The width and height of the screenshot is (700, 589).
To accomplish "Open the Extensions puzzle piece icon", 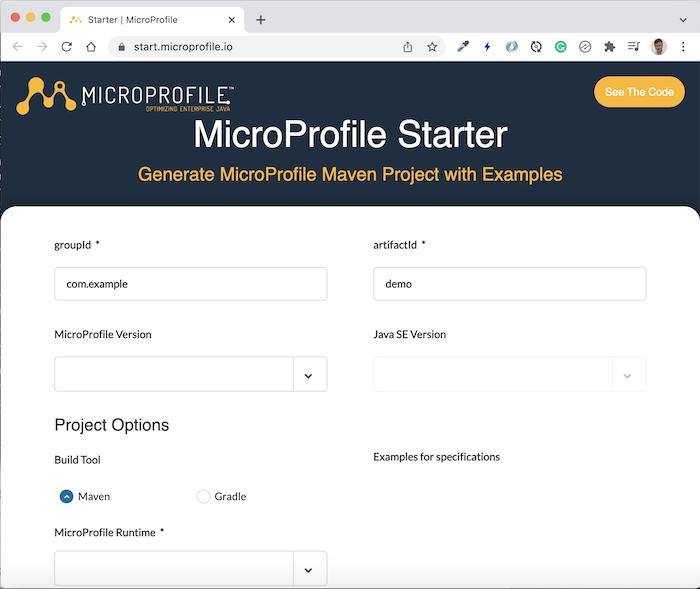I will (x=609, y=46).
